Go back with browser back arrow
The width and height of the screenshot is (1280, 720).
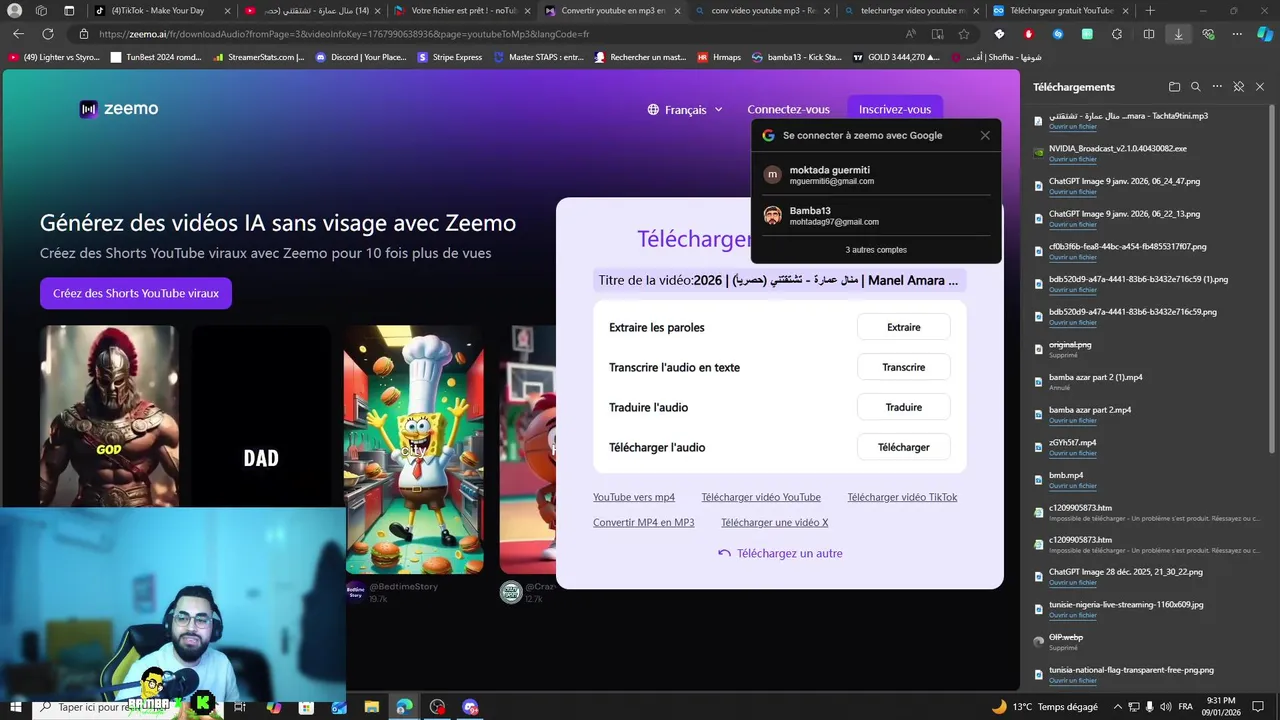pos(18,34)
